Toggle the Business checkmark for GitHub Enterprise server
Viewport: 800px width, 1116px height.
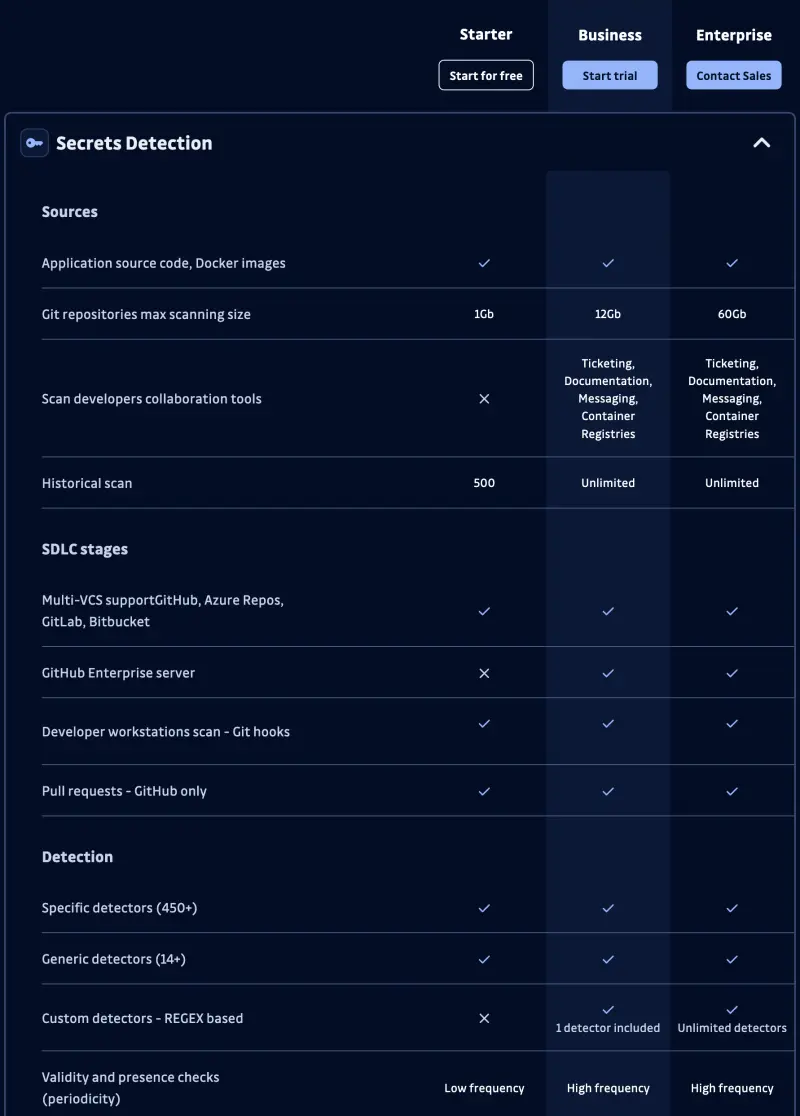608,673
